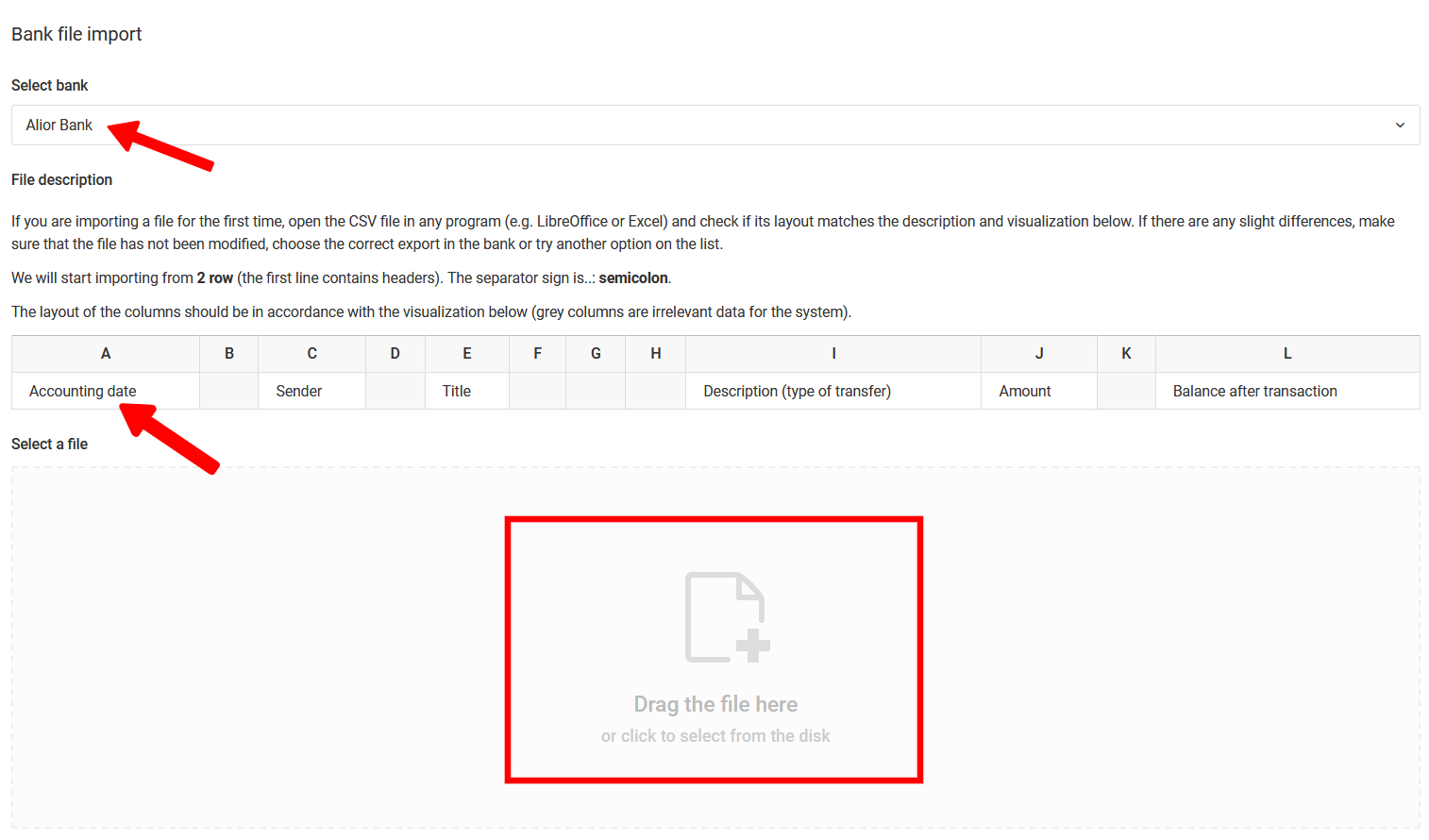
Task: Click column header L
Action: tap(1286, 354)
